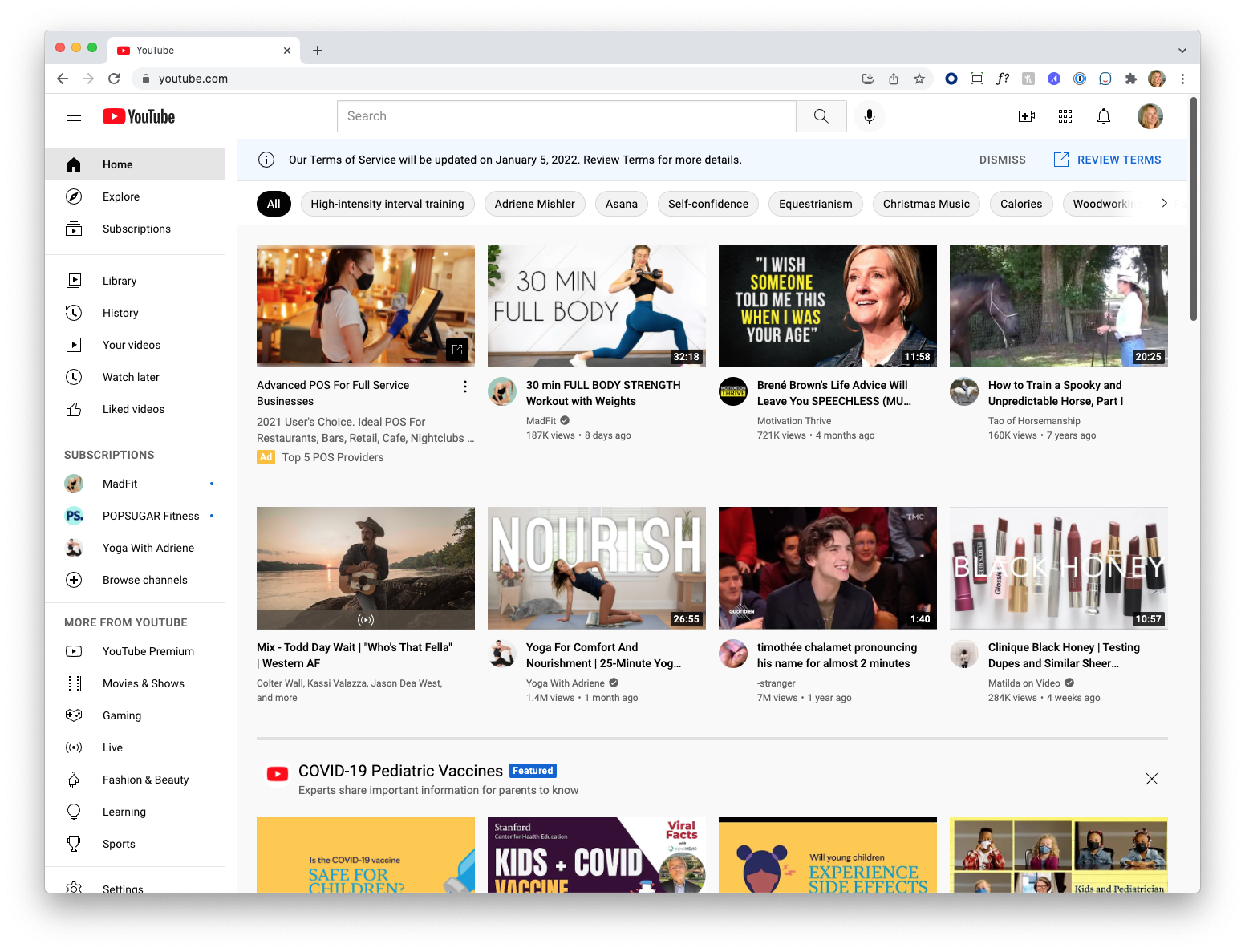Viewport: 1245px width, 952px height.
Task: Open a new browser tab
Action: tap(318, 51)
